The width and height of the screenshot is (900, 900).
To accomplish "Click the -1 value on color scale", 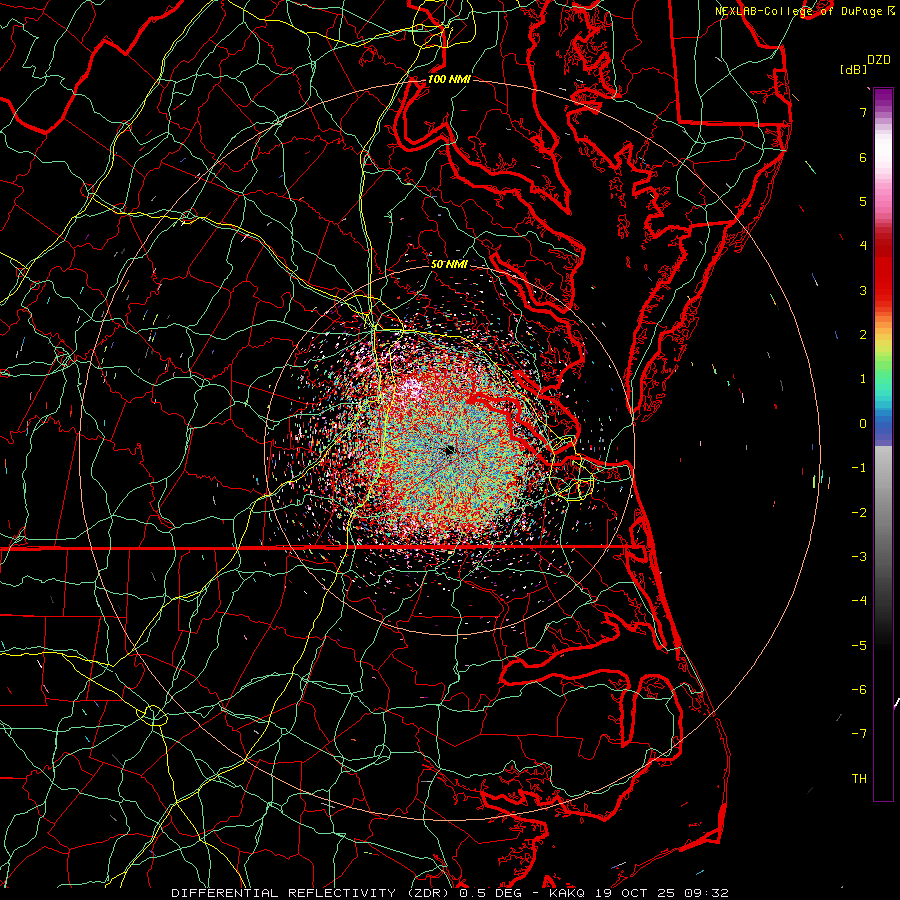I will 859,468.
